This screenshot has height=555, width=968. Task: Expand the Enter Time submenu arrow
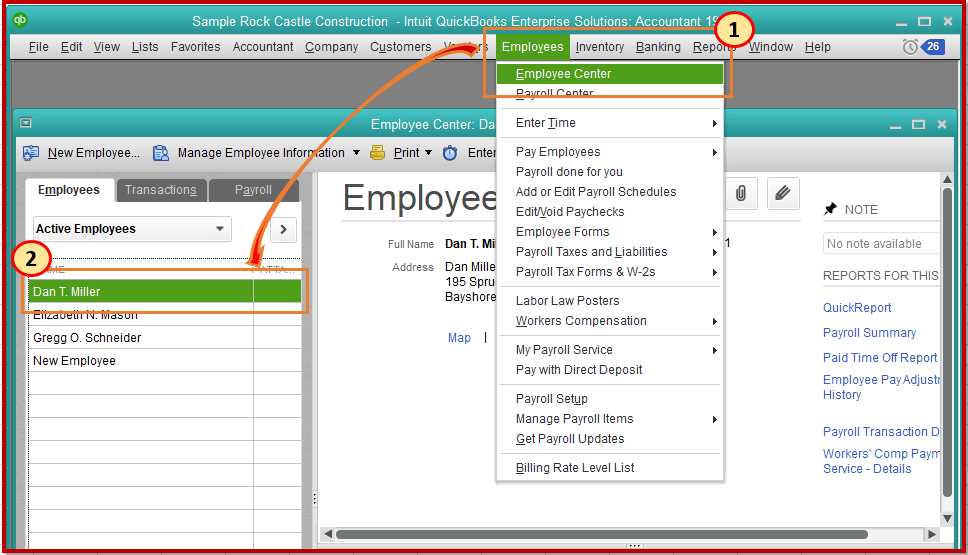pos(714,123)
